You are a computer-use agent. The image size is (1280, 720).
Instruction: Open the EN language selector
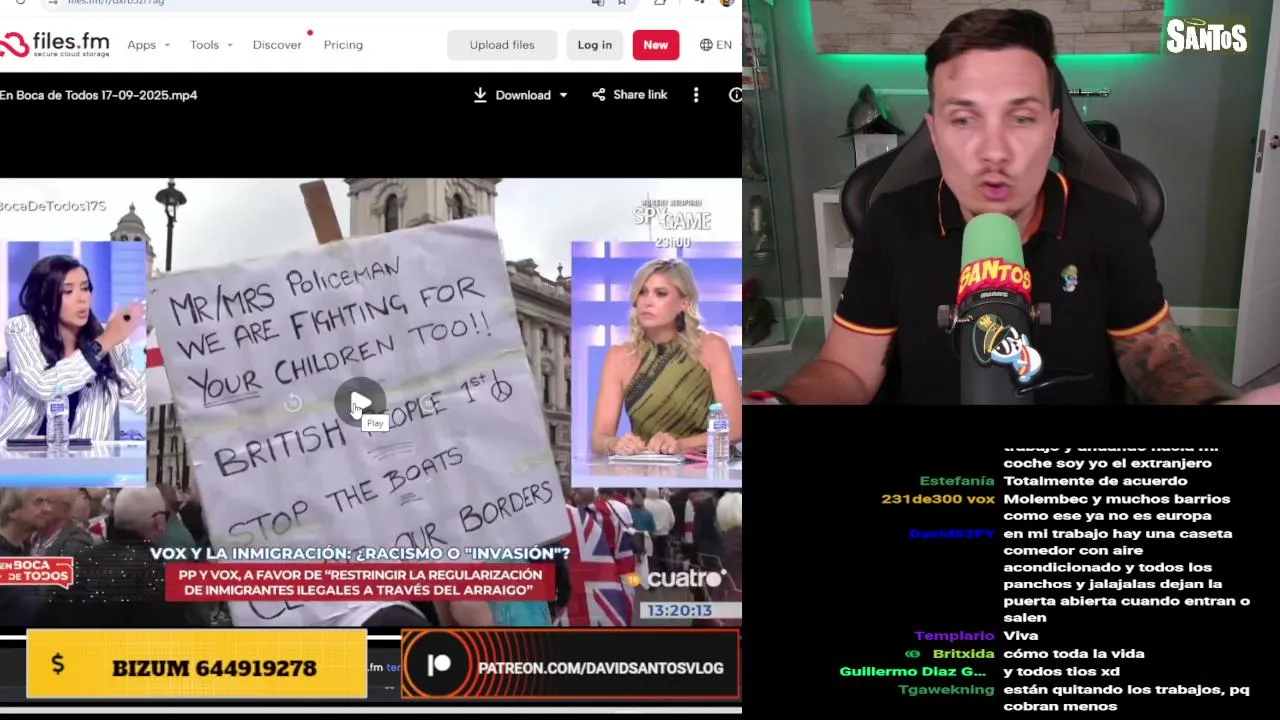click(x=716, y=45)
